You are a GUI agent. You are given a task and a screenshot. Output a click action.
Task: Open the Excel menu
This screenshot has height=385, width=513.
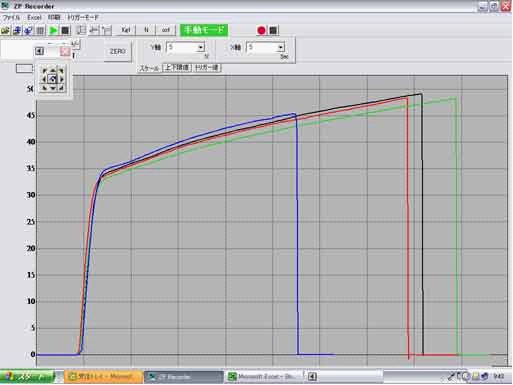point(34,17)
